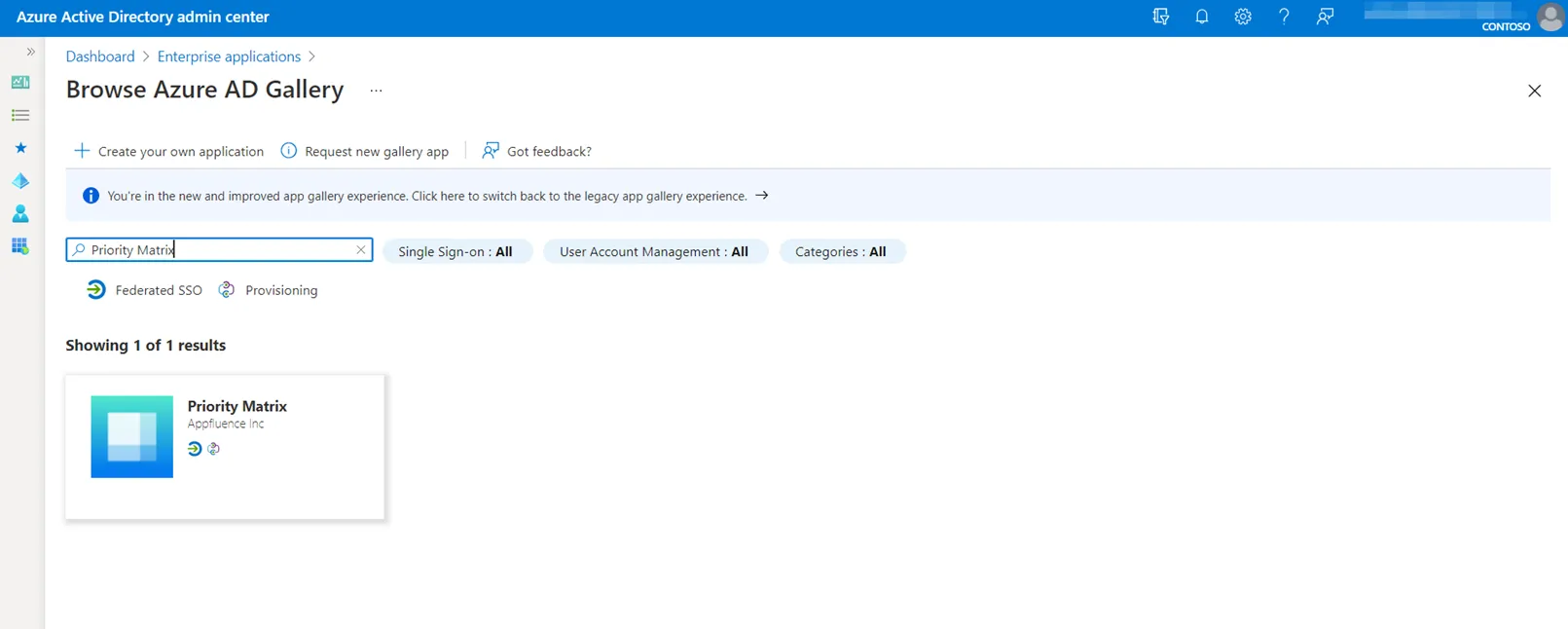Click Showing 1 of 1 results text
Image resolution: width=1568 pixels, height=629 pixels.
pyautogui.click(x=146, y=346)
